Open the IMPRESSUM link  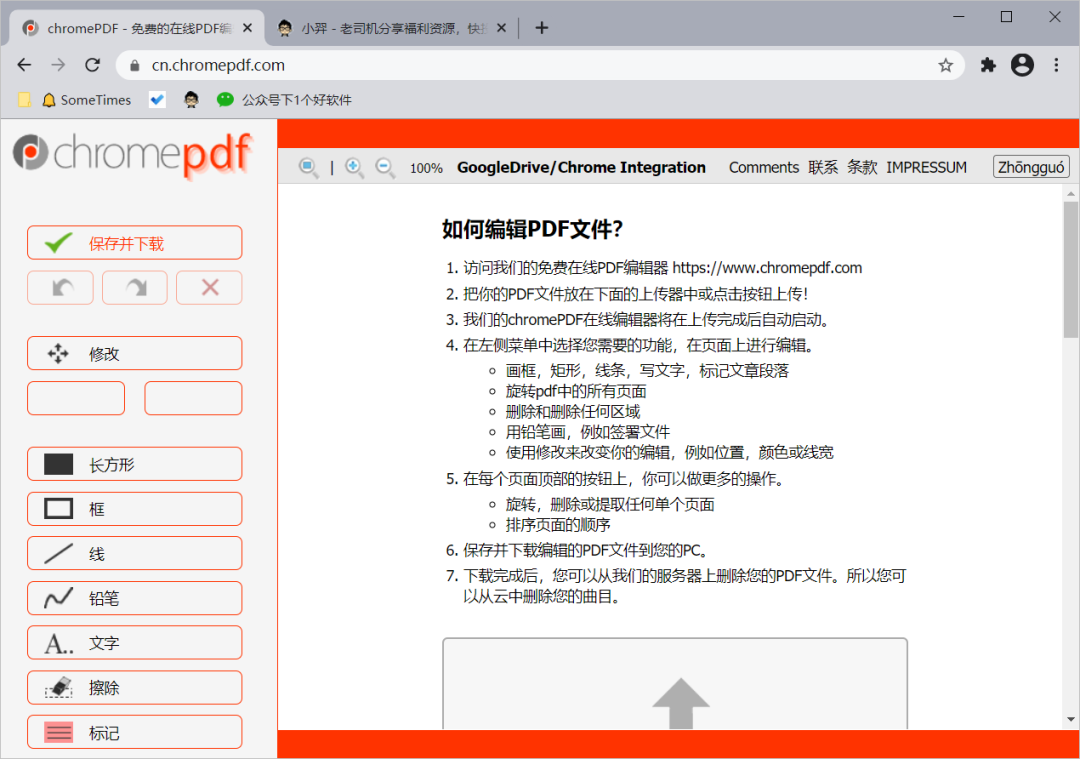pos(926,167)
